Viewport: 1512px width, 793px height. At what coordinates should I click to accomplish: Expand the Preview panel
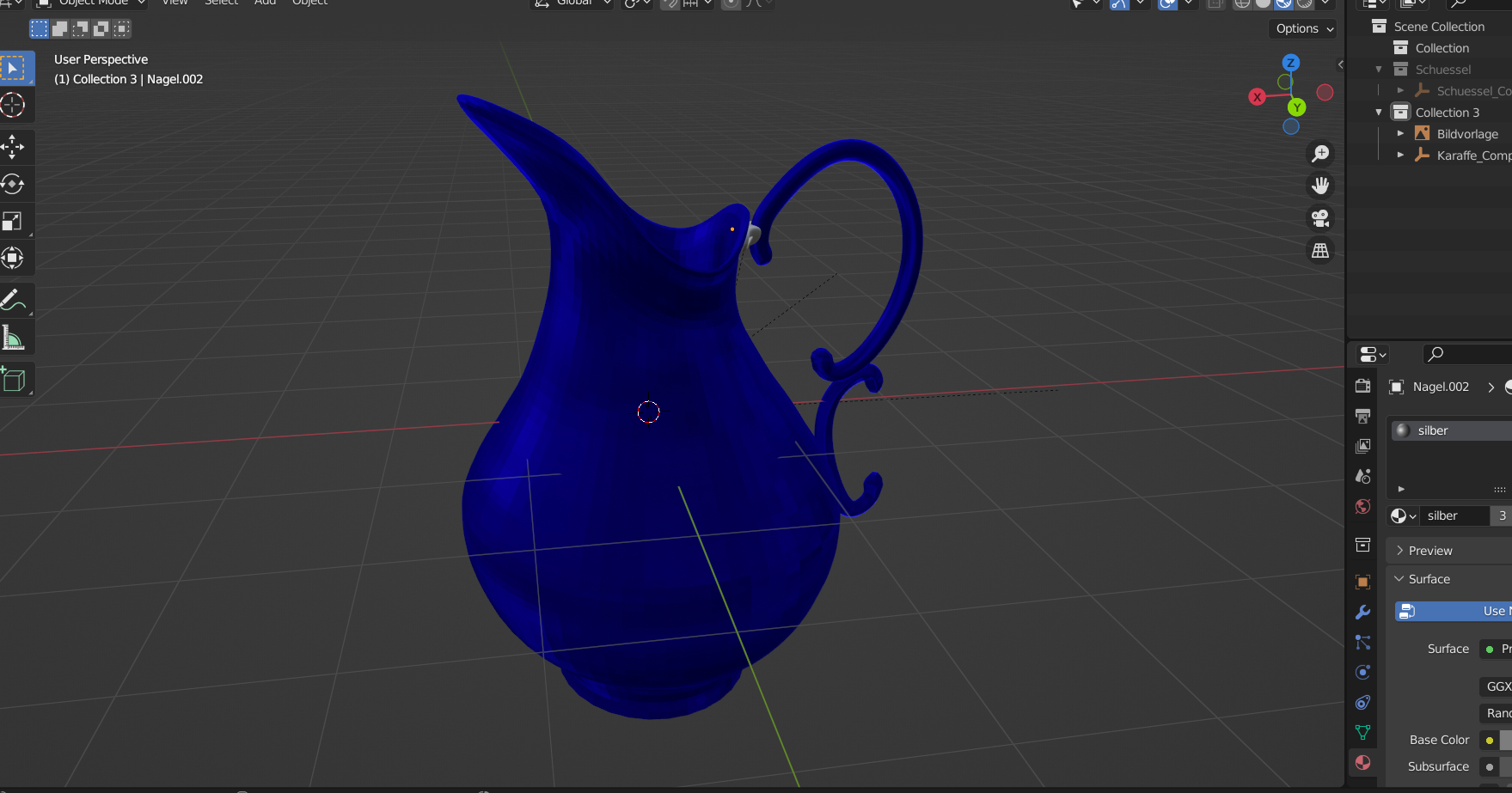coord(1449,551)
